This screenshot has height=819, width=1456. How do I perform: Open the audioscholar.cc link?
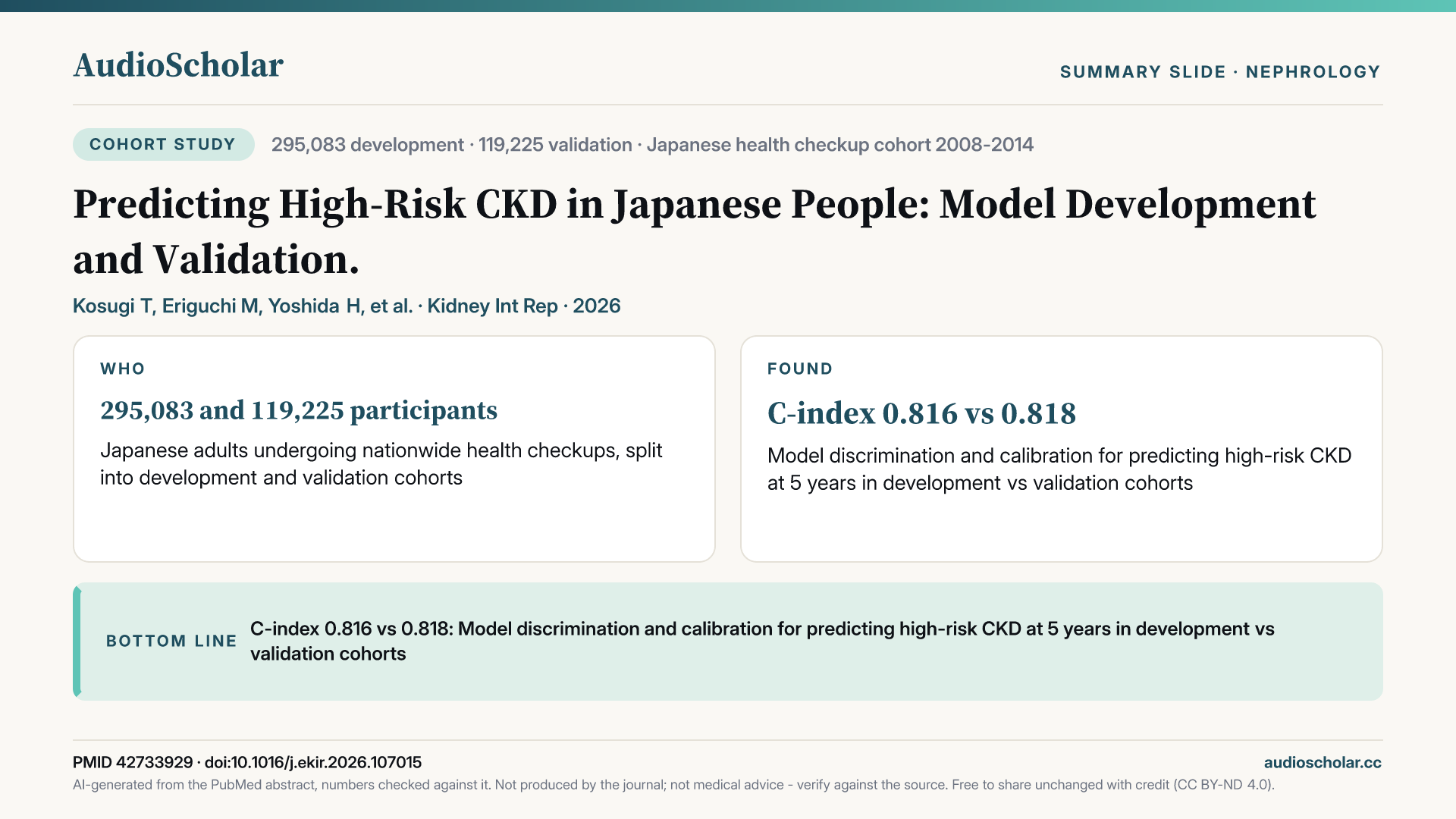click(1323, 762)
